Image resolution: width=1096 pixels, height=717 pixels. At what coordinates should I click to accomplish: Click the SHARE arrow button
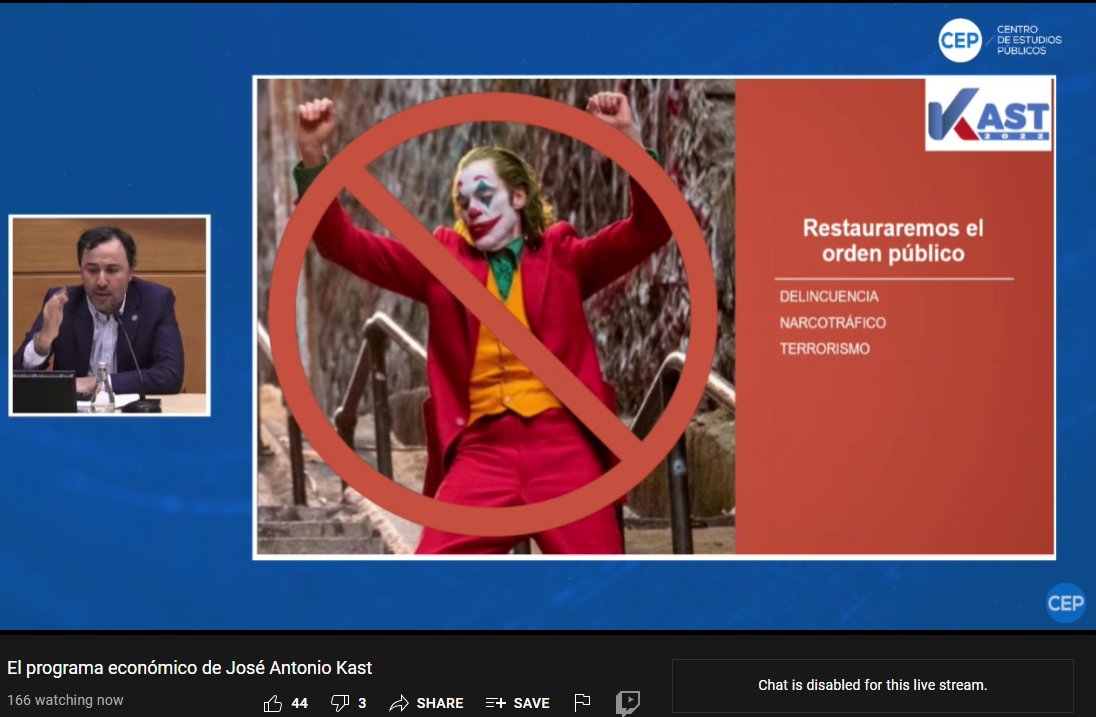coord(426,703)
